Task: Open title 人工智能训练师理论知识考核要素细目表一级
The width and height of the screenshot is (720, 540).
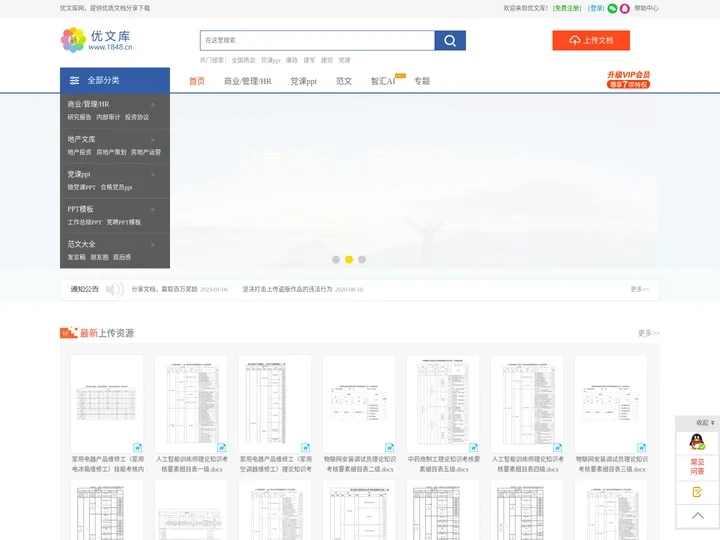Action: [191, 464]
